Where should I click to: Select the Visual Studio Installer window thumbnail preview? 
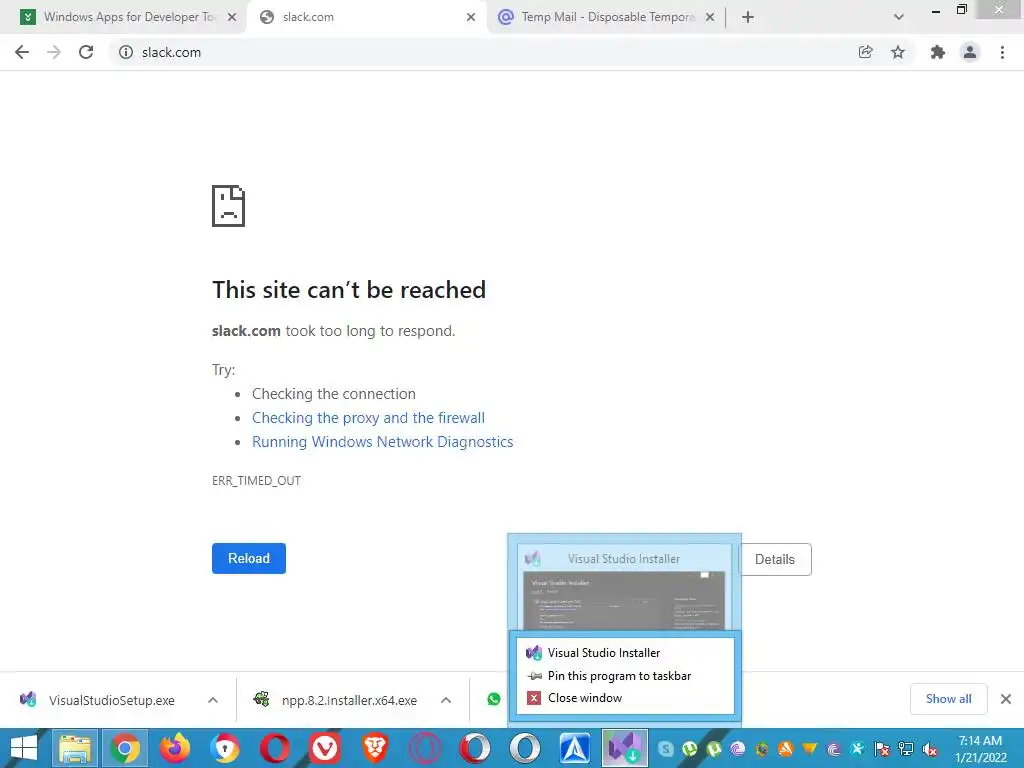[x=625, y=586]
